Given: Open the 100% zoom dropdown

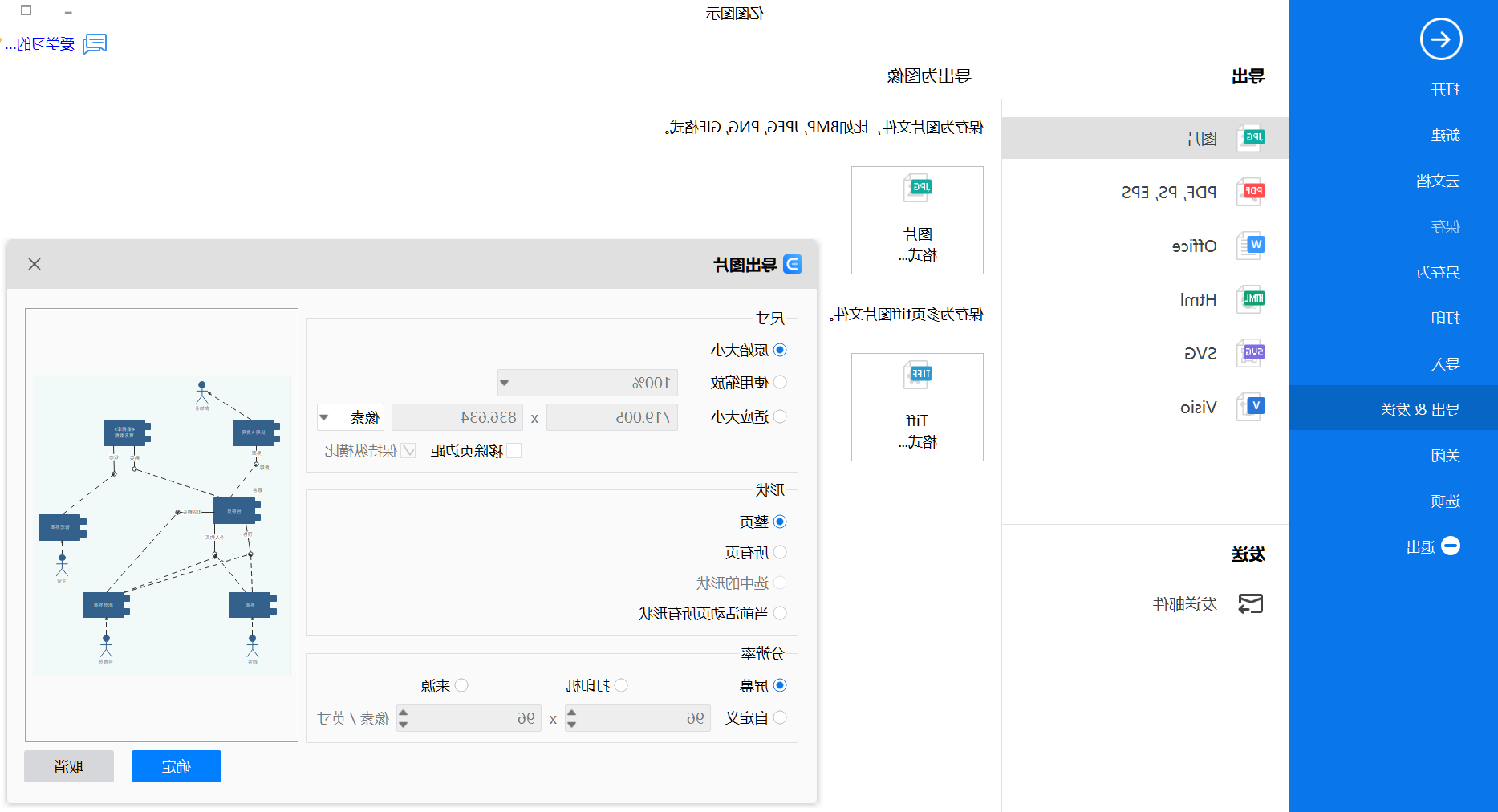Looking at the screenshot, I should pyautogui.click(x=587, y=383).
